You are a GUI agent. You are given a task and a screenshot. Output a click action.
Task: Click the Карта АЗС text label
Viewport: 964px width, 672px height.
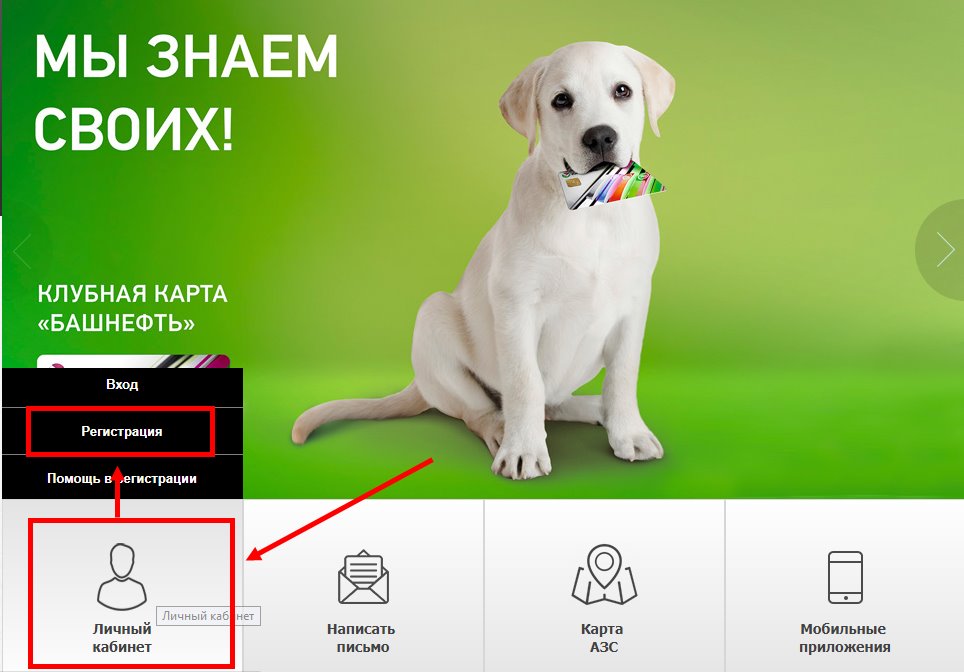point(602,638)
